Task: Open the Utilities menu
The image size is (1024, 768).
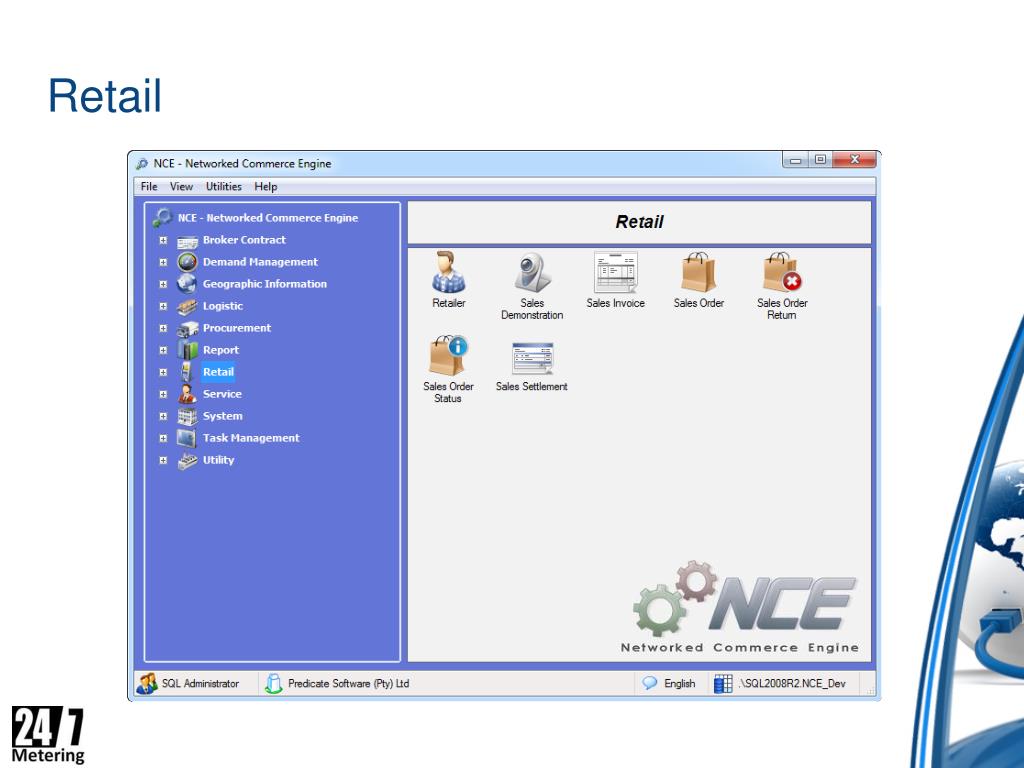Action: tap(224, 186)
